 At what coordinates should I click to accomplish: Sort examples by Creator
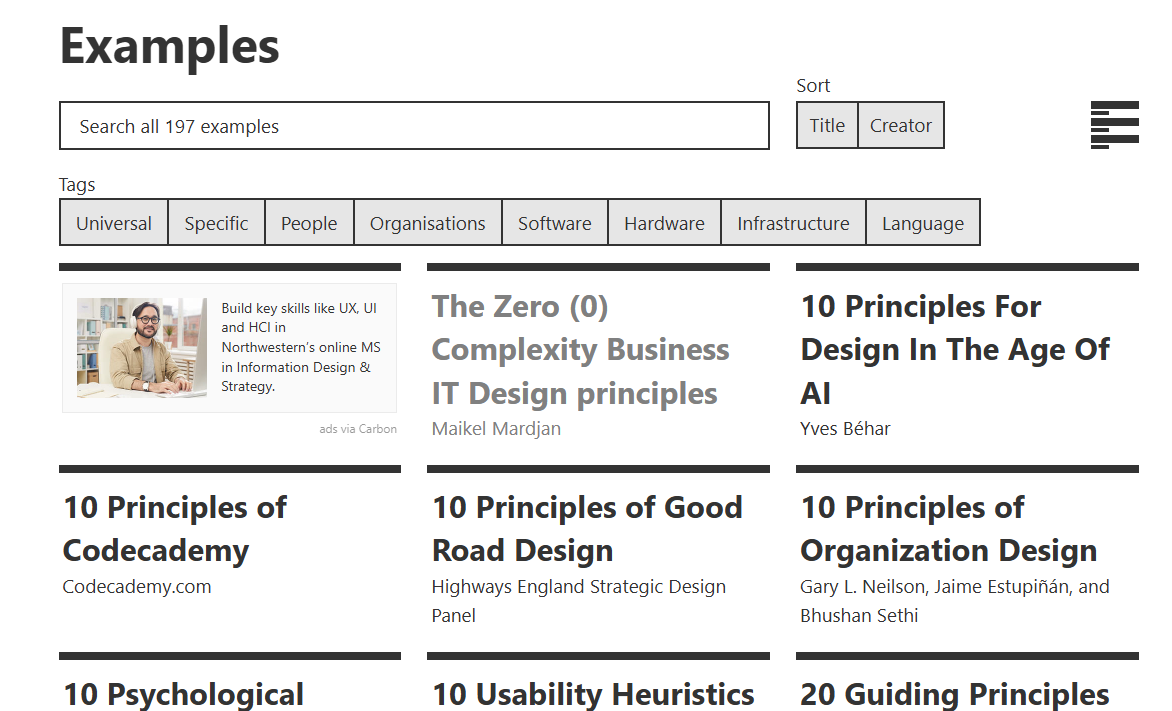[x=900, y=126]
